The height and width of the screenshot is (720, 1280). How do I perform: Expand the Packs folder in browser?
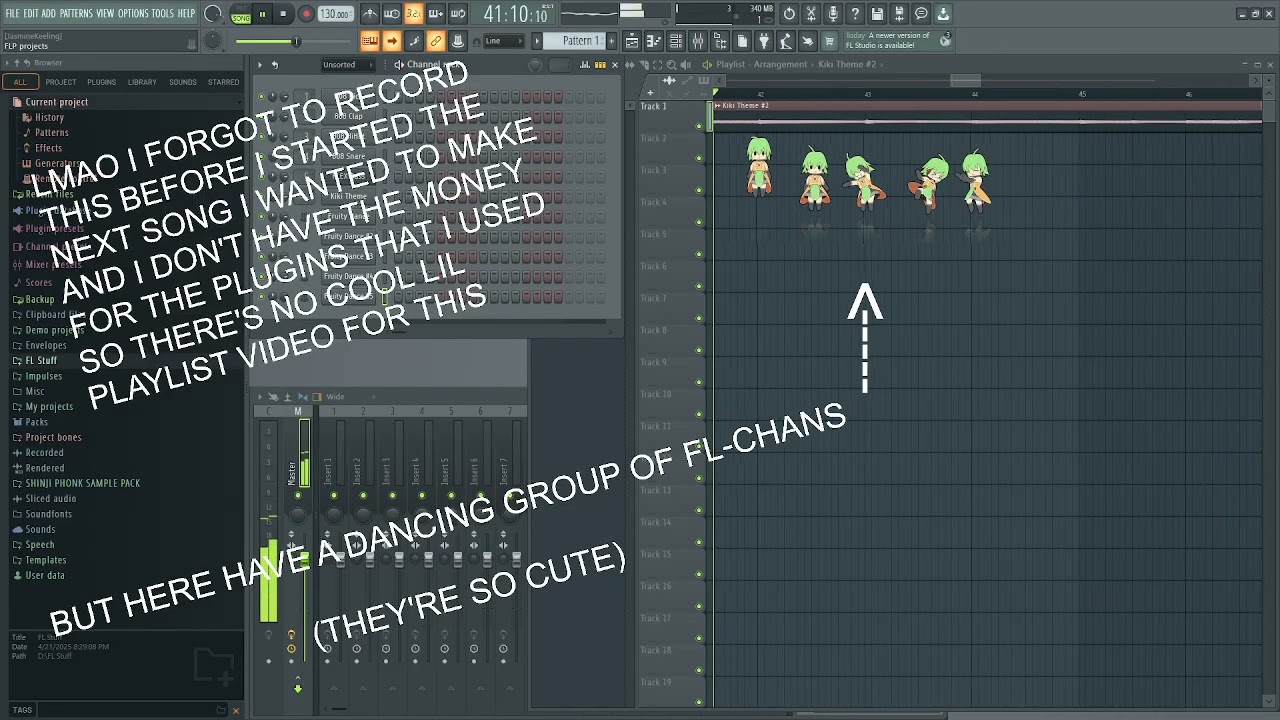click(x=36, y=422)
